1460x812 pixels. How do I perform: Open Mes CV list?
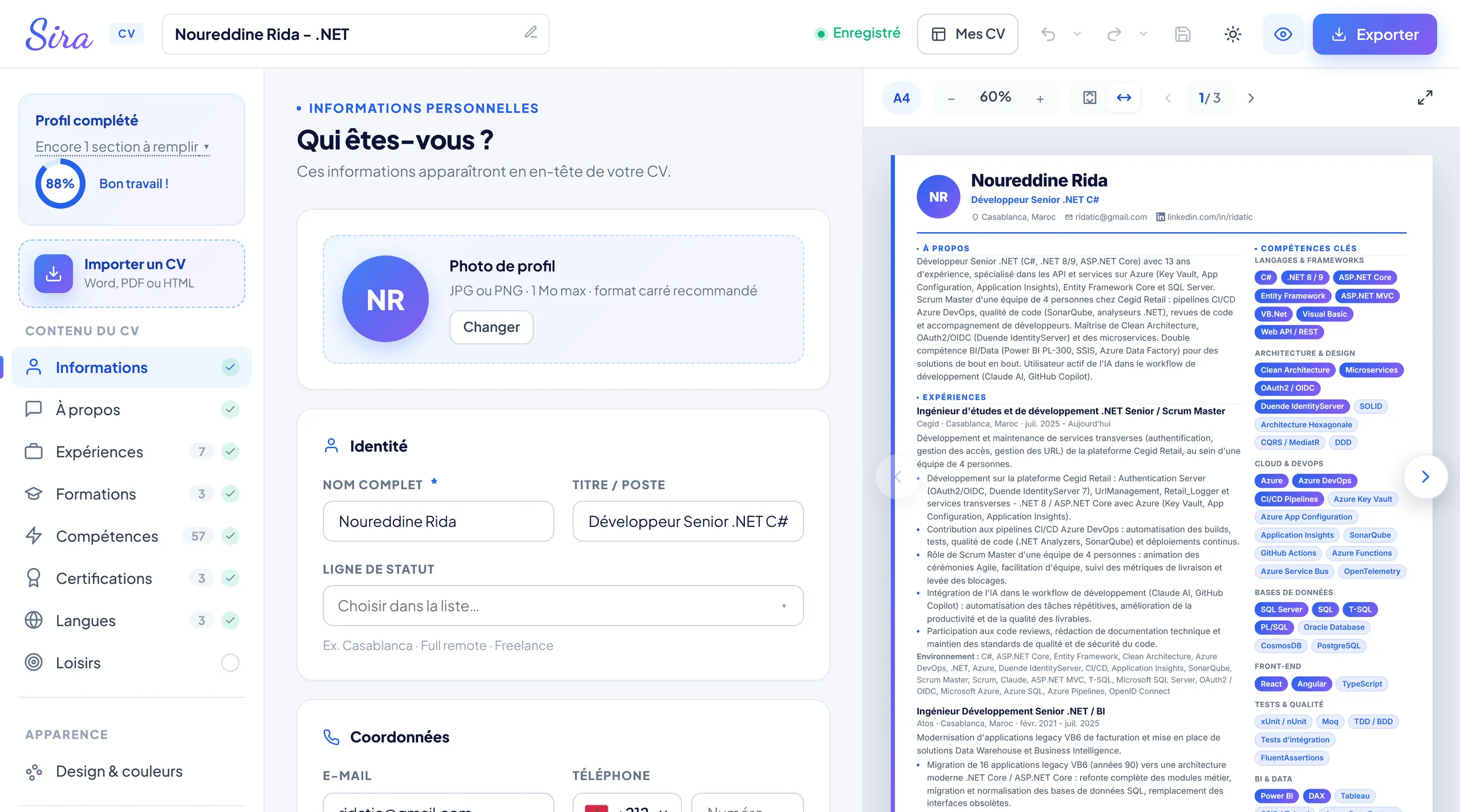pos(967,34)
